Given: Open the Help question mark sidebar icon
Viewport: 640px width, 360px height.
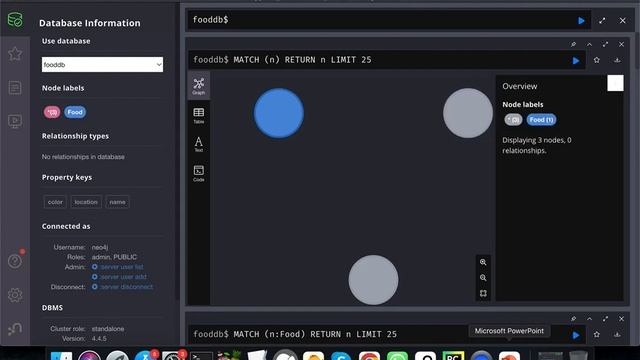Looking at the screenshot, I should (x=15, y=261).
